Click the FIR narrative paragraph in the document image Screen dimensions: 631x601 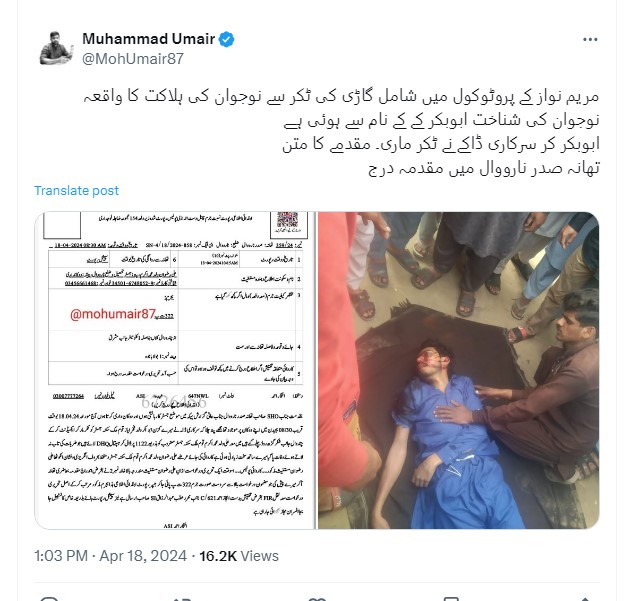175,463
